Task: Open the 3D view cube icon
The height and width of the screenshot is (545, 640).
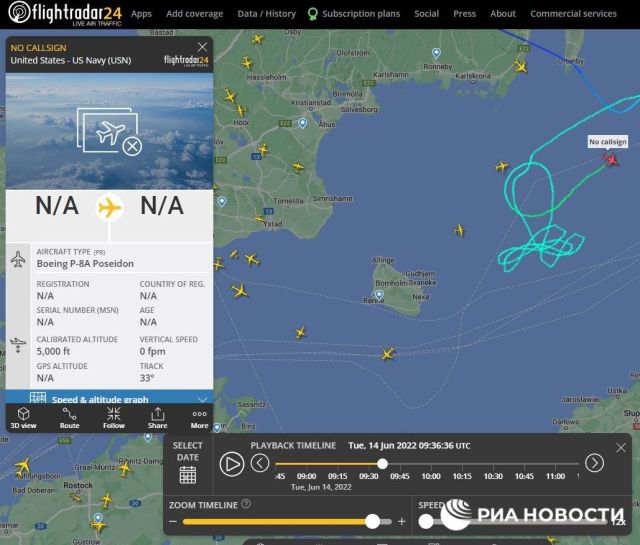Action: (x=23, y=414)
